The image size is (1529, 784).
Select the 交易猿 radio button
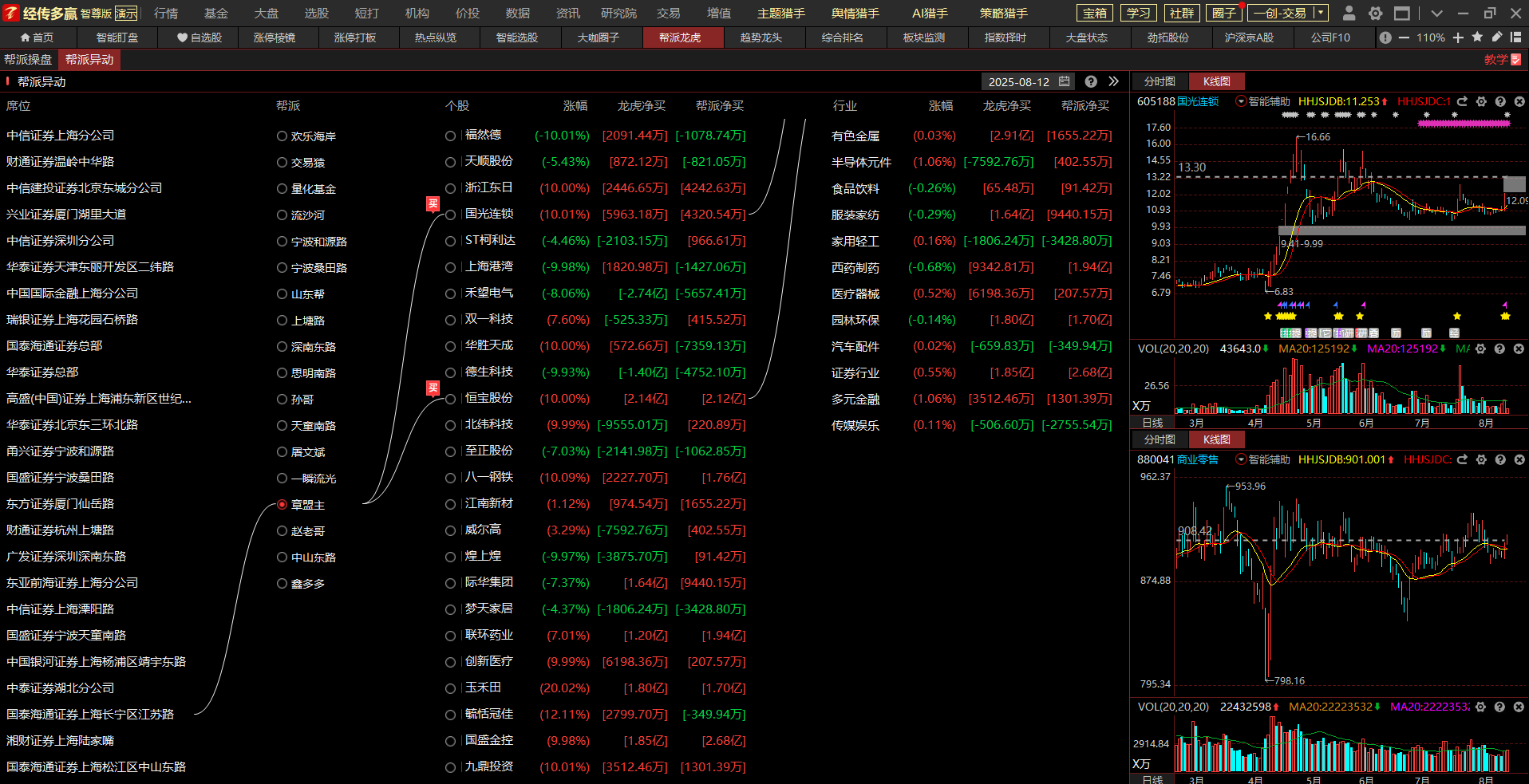[x=282, y=163]
